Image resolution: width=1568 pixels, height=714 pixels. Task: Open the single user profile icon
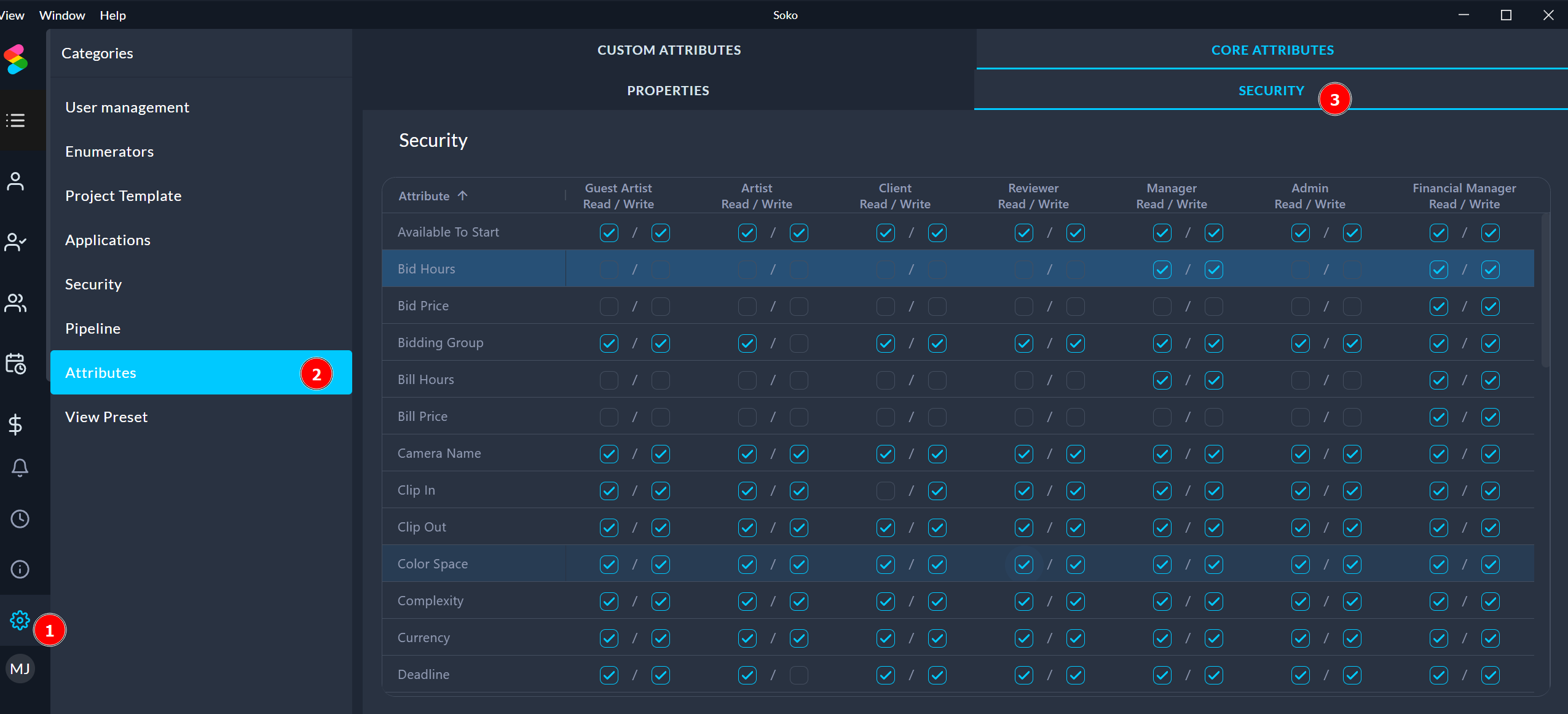(16, 181)
